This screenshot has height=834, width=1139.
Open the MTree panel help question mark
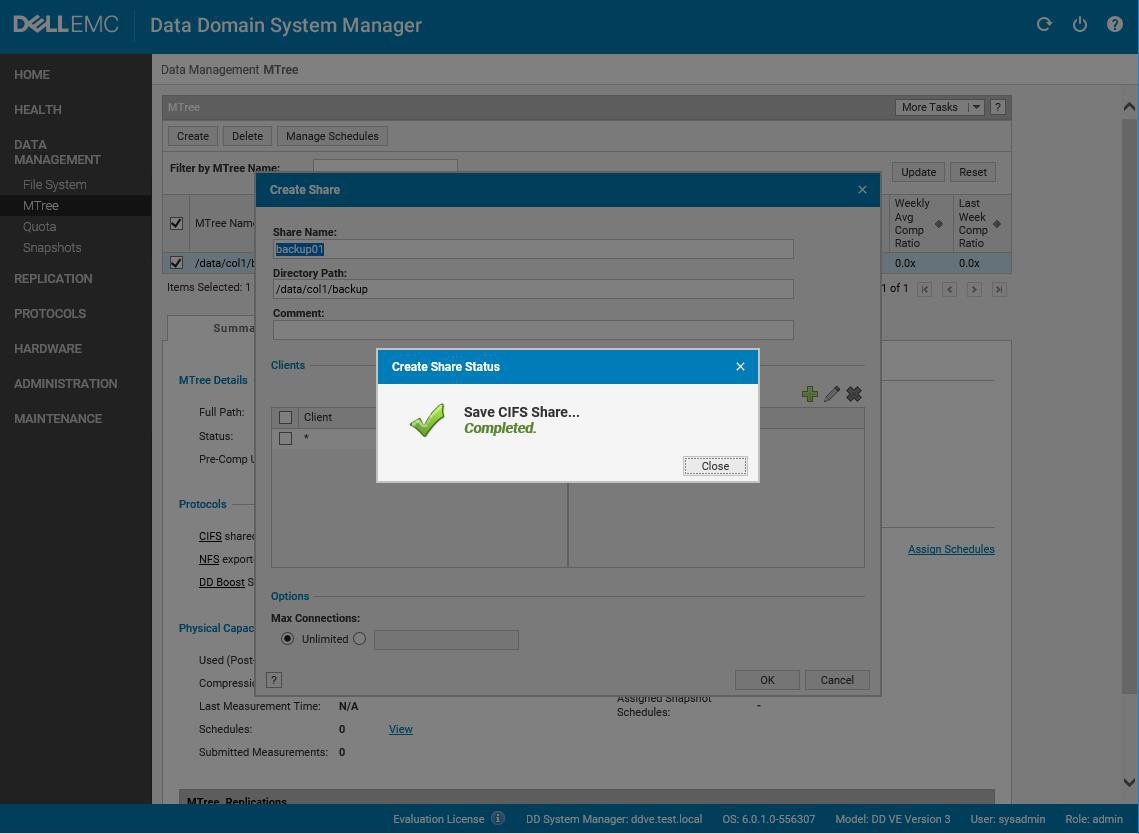(x=997, y=107)
